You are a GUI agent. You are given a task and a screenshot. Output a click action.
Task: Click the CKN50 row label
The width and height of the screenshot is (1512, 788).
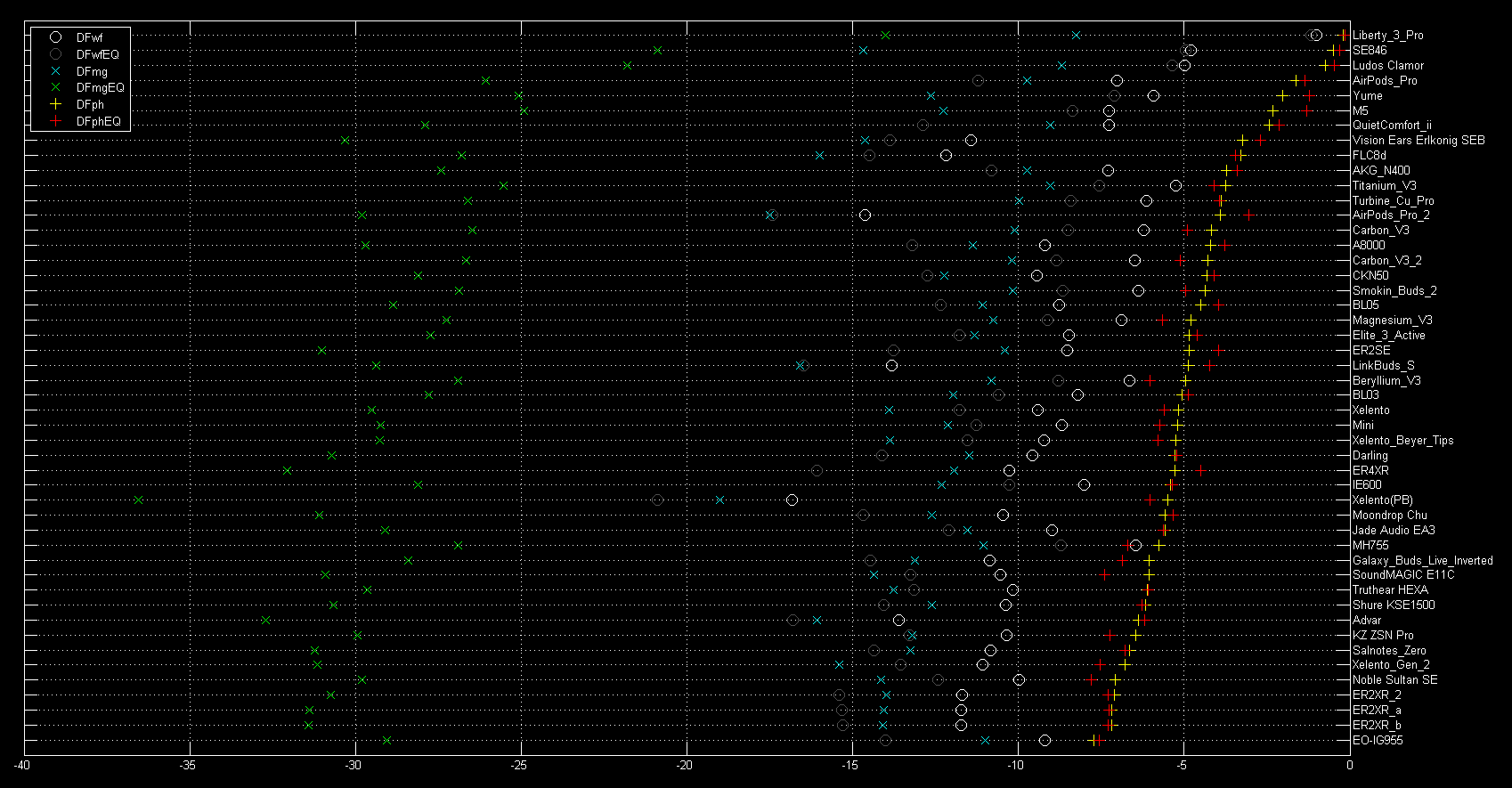[1370, 276]
